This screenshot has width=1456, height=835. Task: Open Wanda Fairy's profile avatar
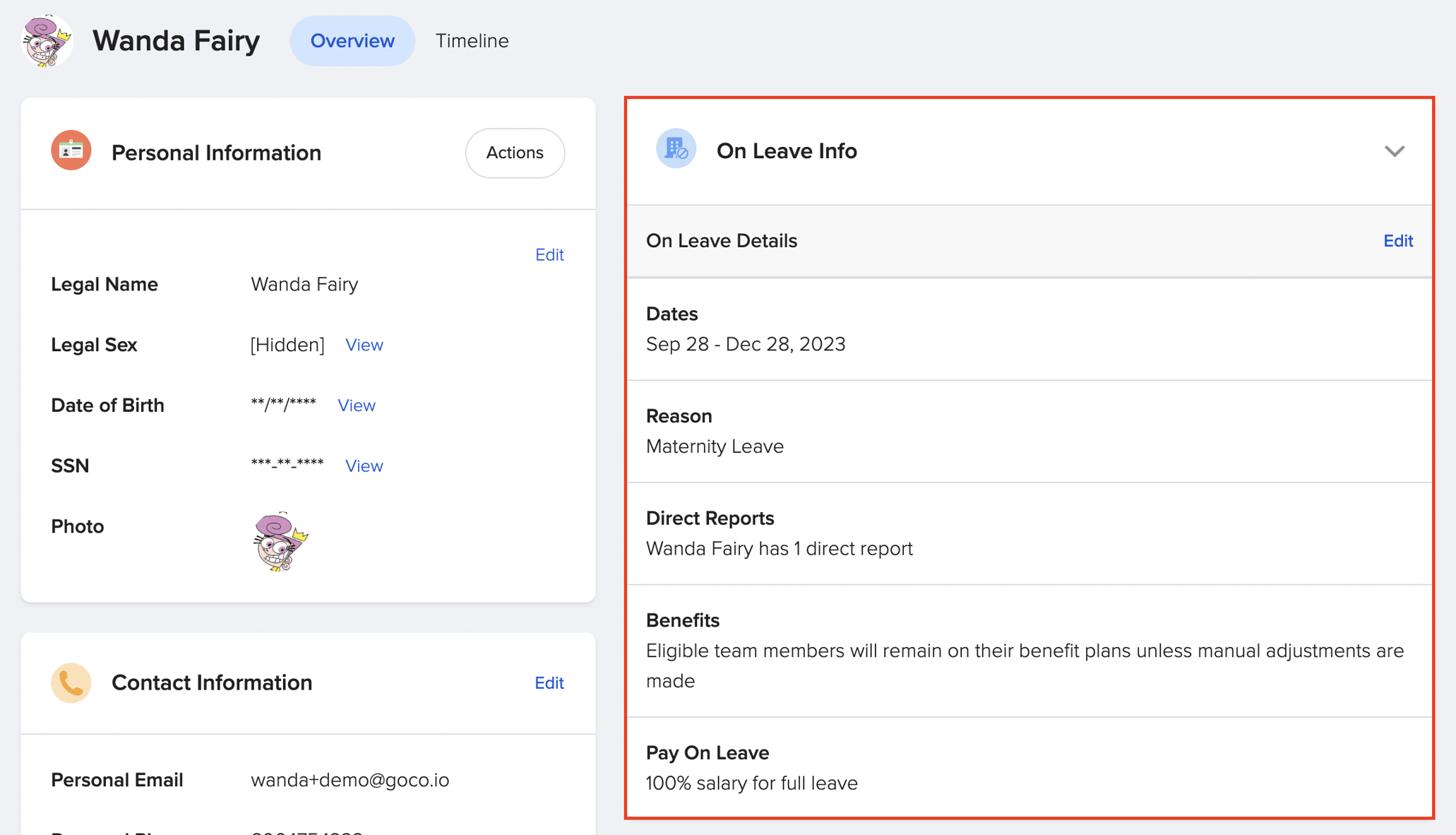point(44,40)
